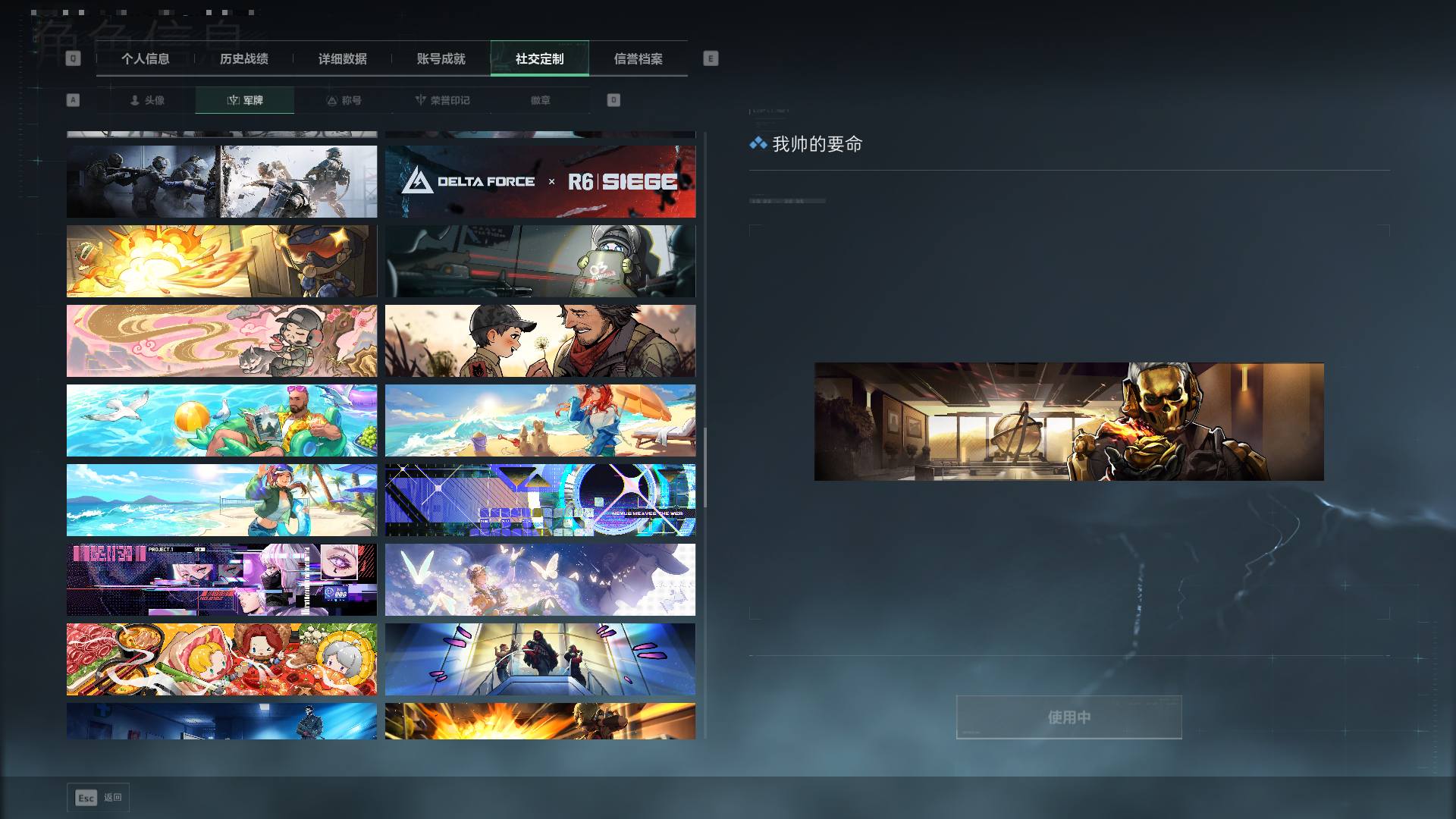Screen dimensions: 1456x819
Task: Choose the glowing butterflies banner
Action: (540, 580)
